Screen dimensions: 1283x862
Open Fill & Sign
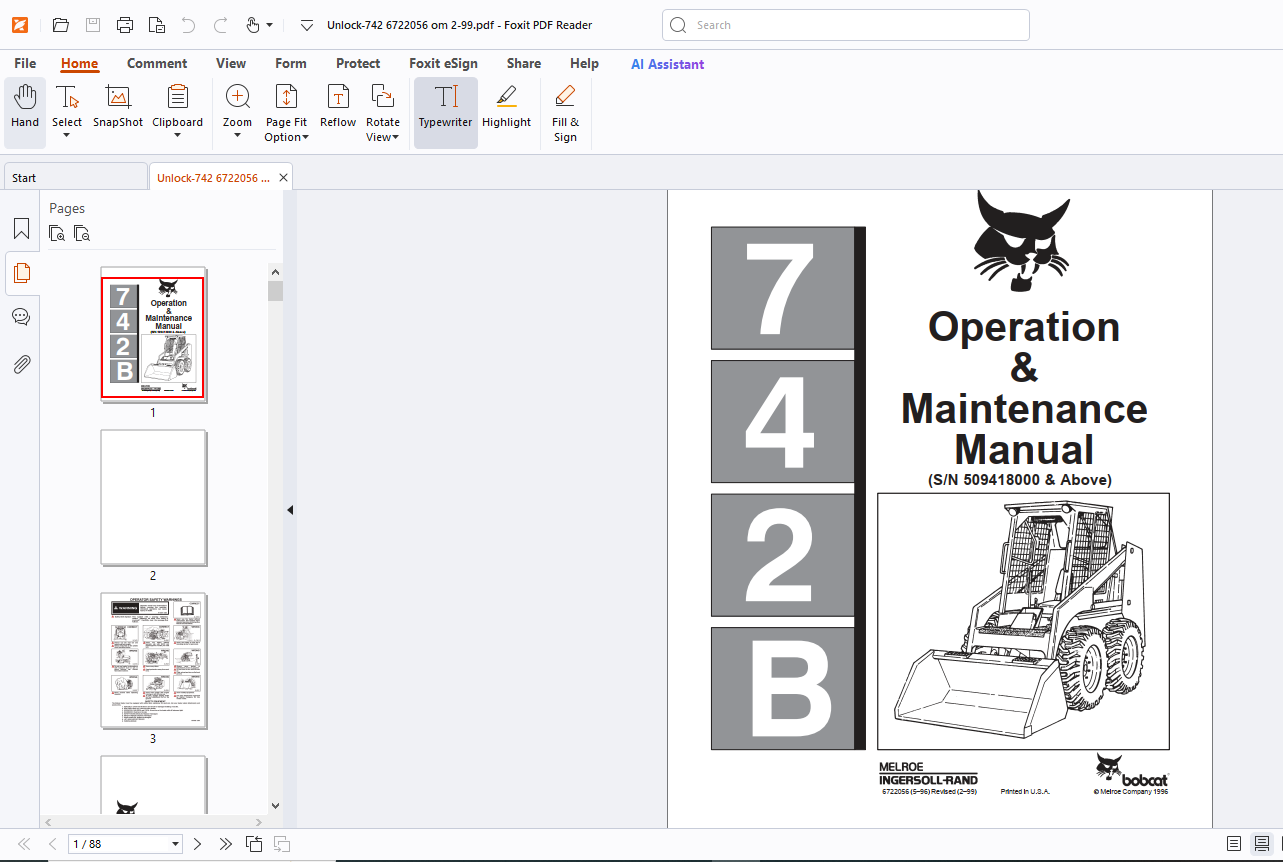565,113
